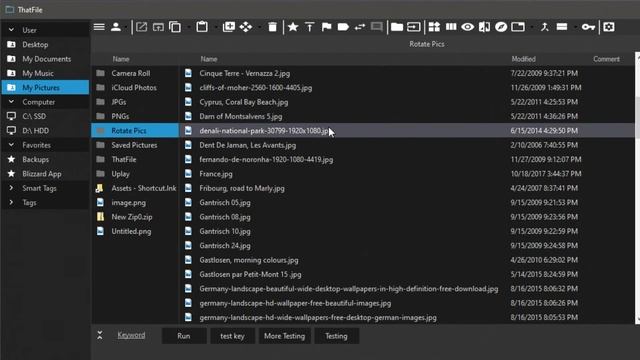Image resolution: width=640 pixels, height=360 pixels.
Task: Click the swap arrows icon
Action: (360, 27)
